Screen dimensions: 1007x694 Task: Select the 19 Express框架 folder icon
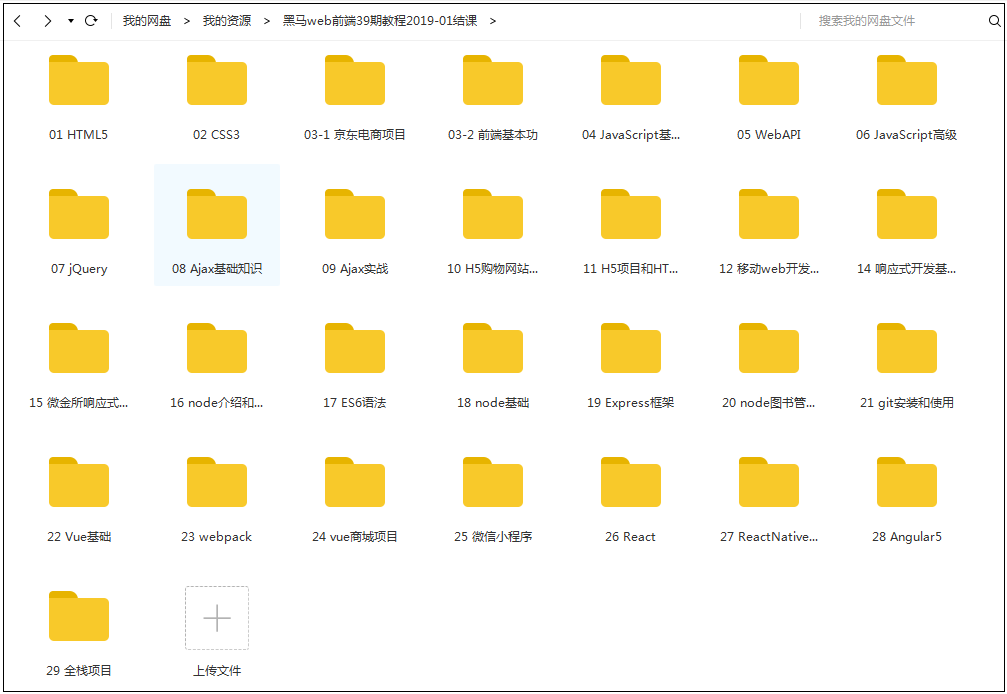[631, 348]
